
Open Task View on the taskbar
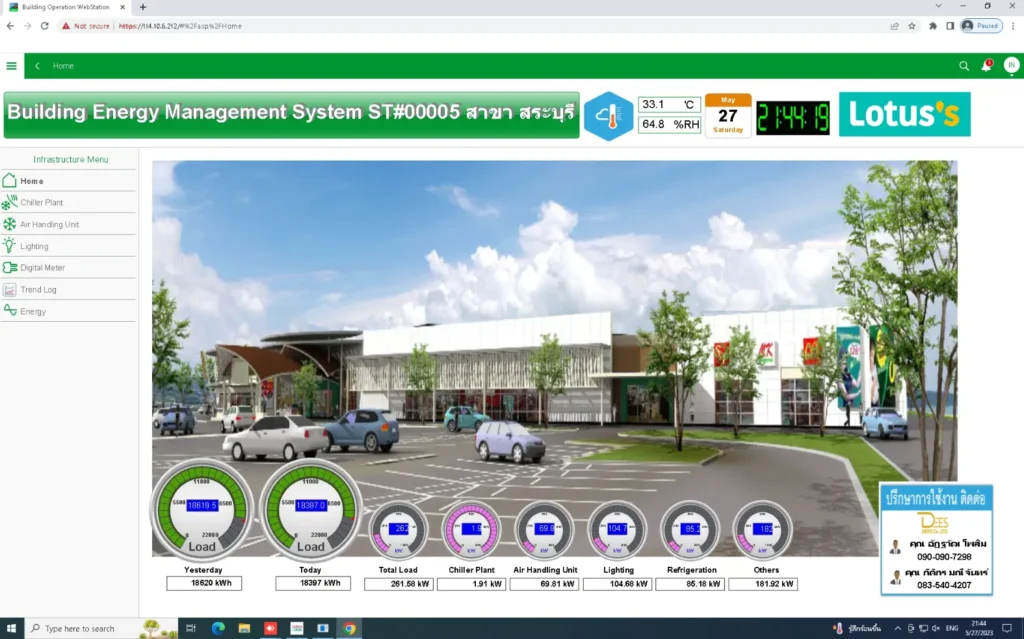[191, 629]
